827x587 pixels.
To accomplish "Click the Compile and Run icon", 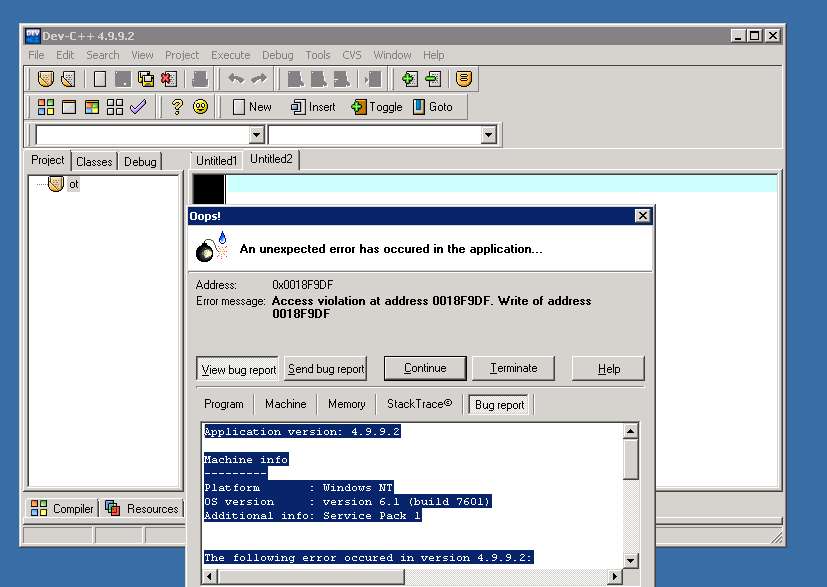I will [x=92, y=107].
